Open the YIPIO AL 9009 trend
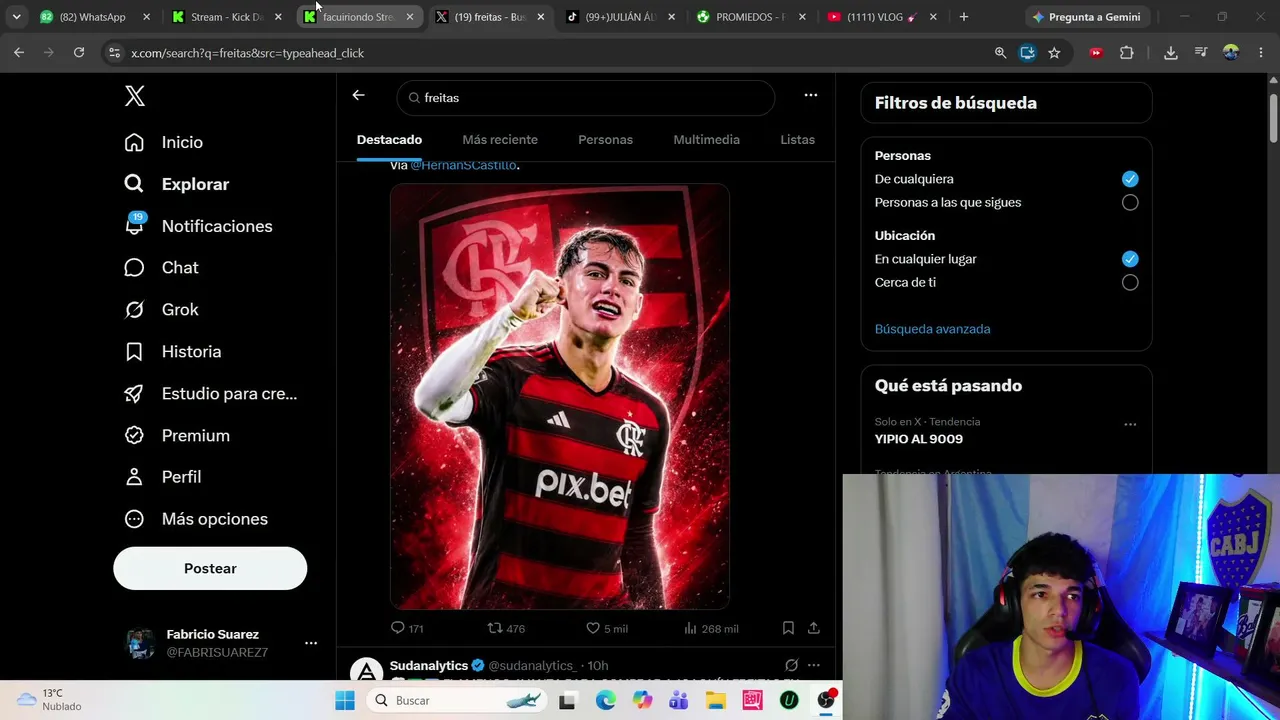Image resolution: width=1280 pixels, height=720 pixels. pyautogui.click(x=919, y=439)
